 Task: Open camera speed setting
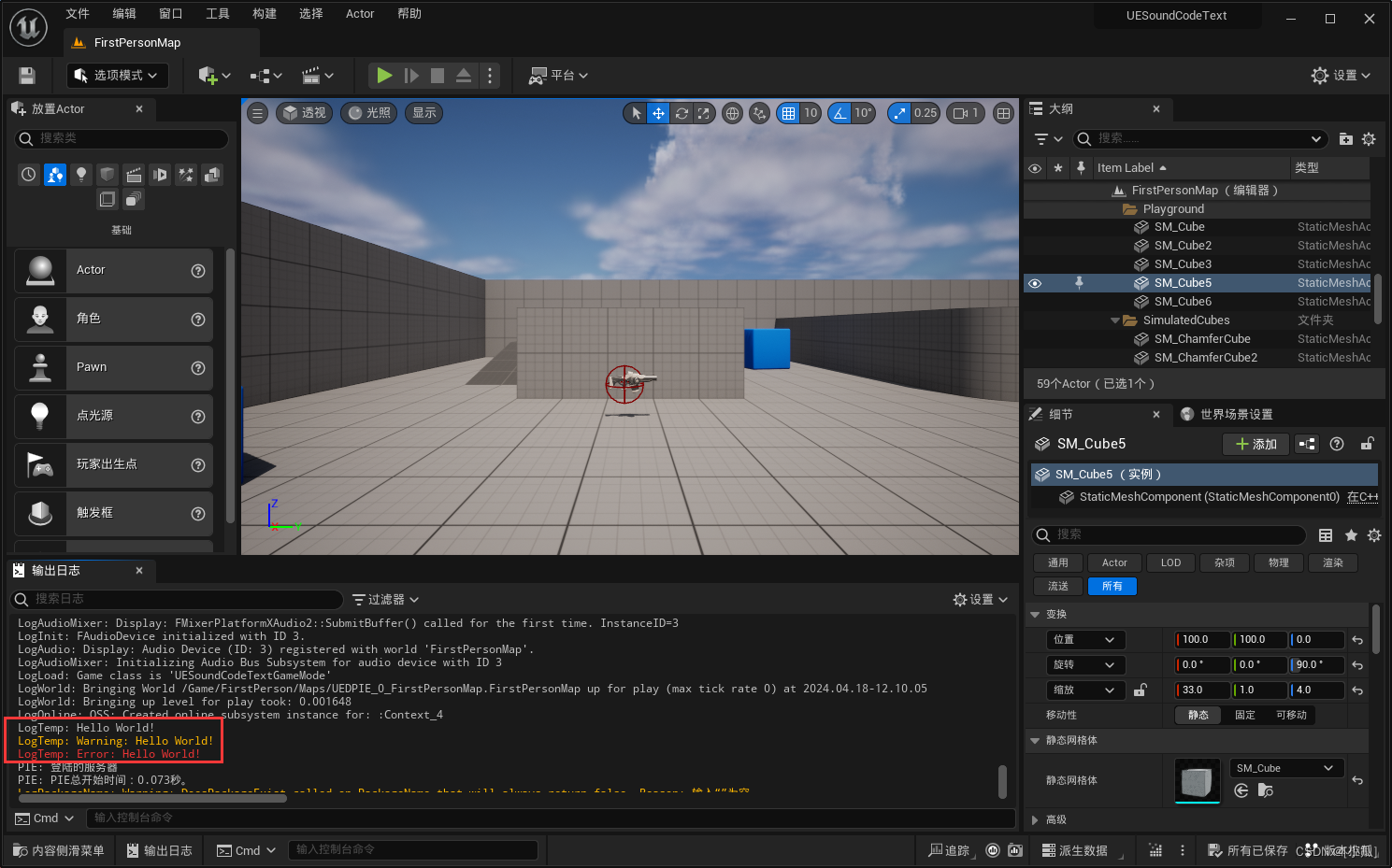click(x=965, y=113)
